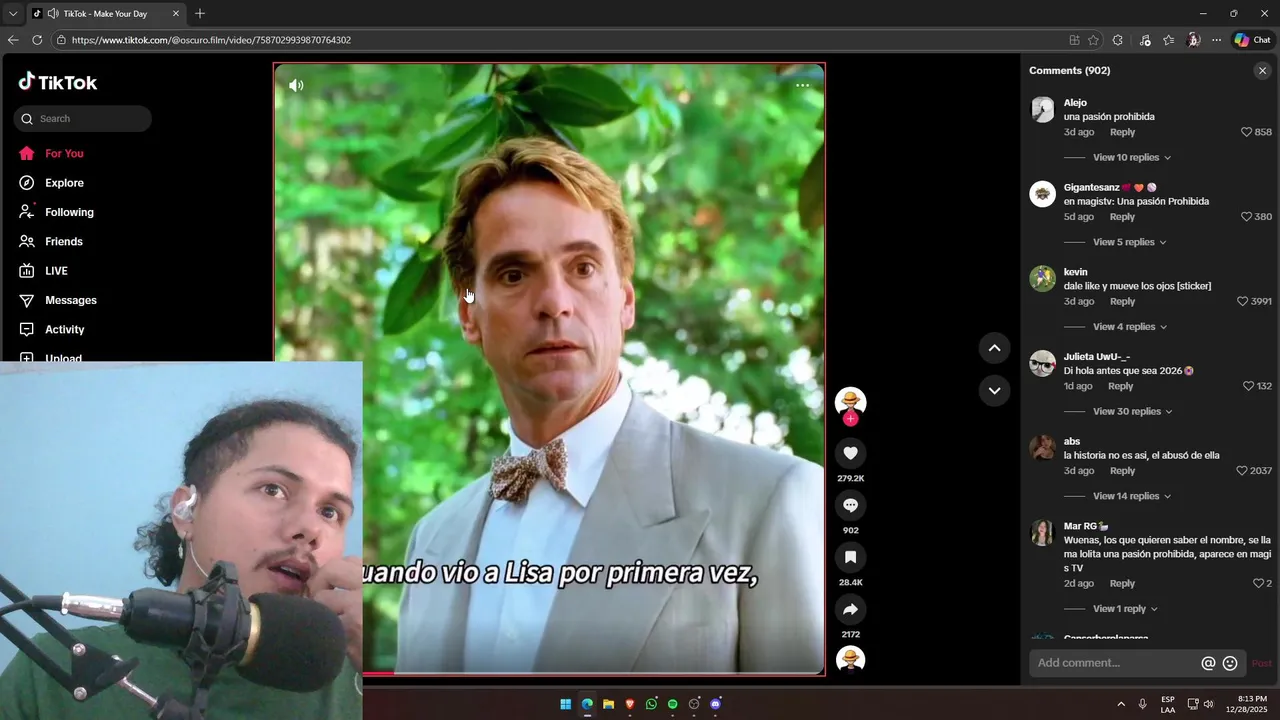Insert a mention with the @ icon
This screenshot has height=720, width=1280.
(x=1208, y=663)
